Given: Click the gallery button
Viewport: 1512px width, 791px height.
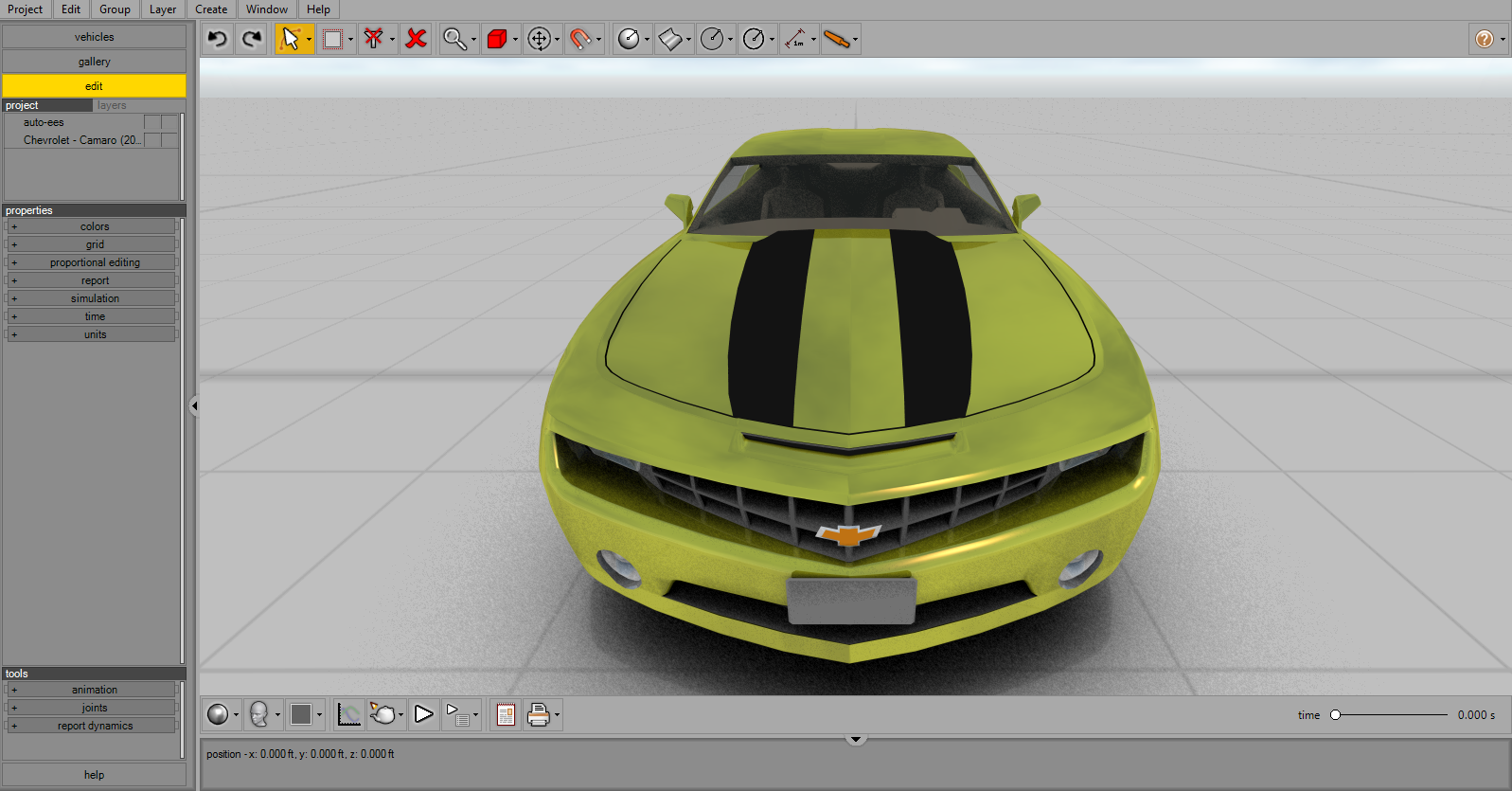Looking at the screenshot, I should (94, 62).
